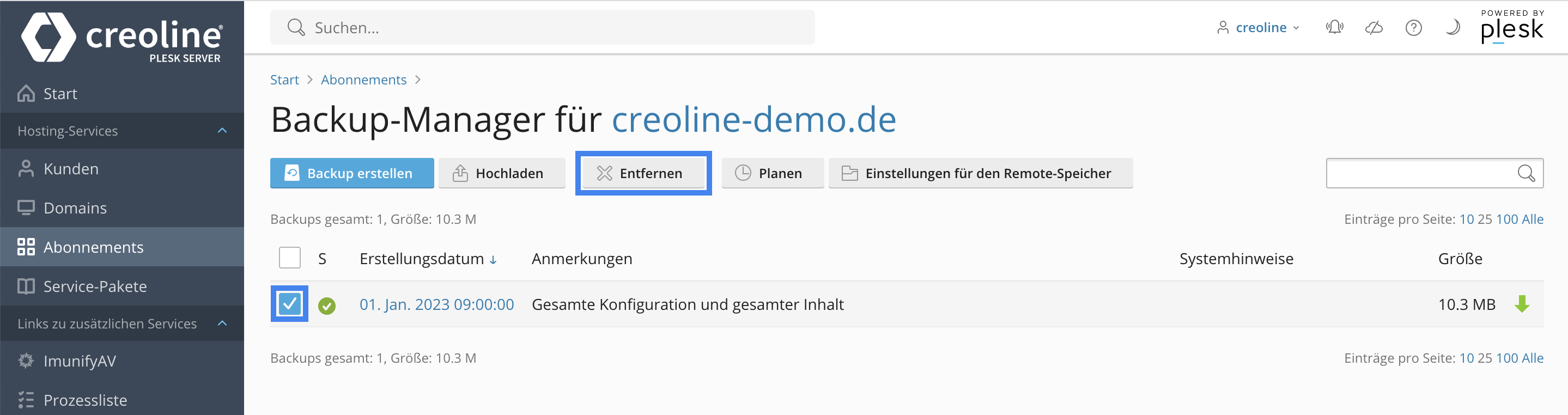Image resolution: width=1568 pixels, height=415 pixels.
Task: Show 100 entries per page in top pager
Action: pos(1506,219)
